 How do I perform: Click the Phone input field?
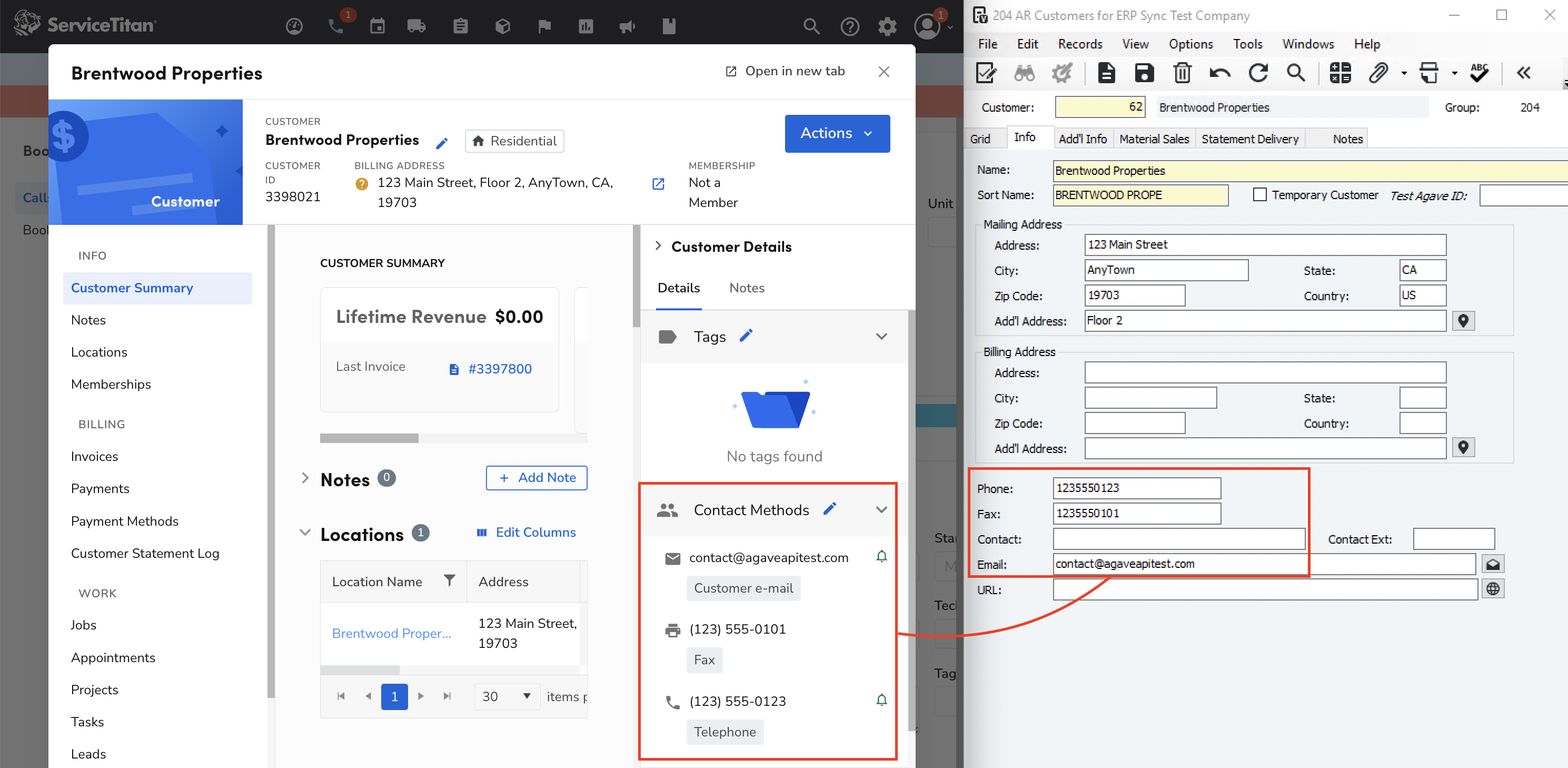pyautogui.click(x=1136, y=488)
